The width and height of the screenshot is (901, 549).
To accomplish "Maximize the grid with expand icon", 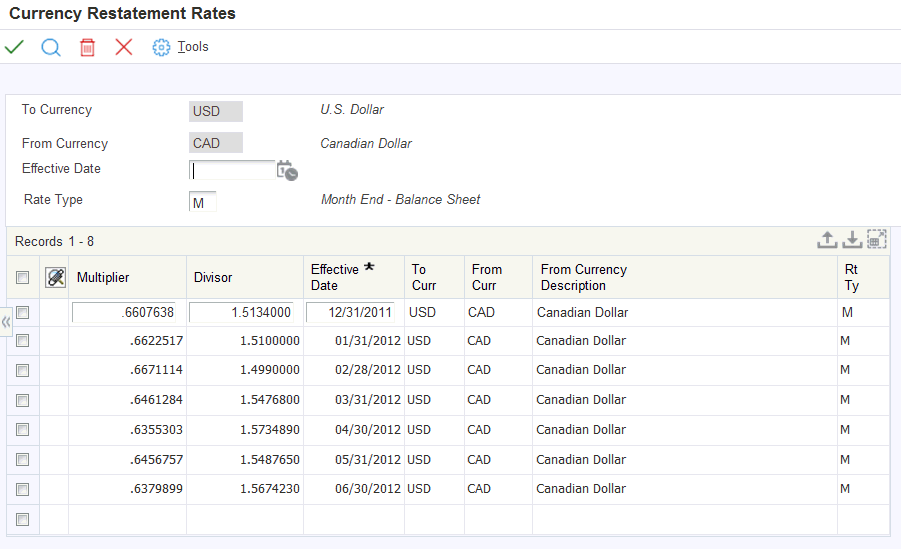I will pos(877,239).
